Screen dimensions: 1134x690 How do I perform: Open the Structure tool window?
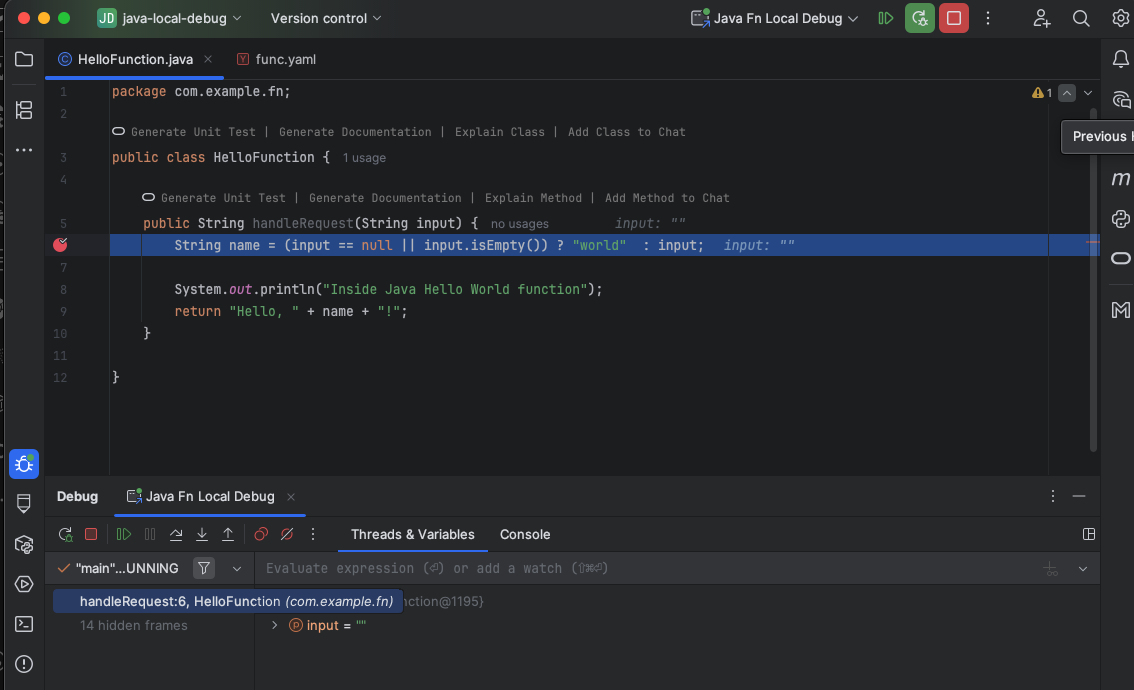click(24, 110)
